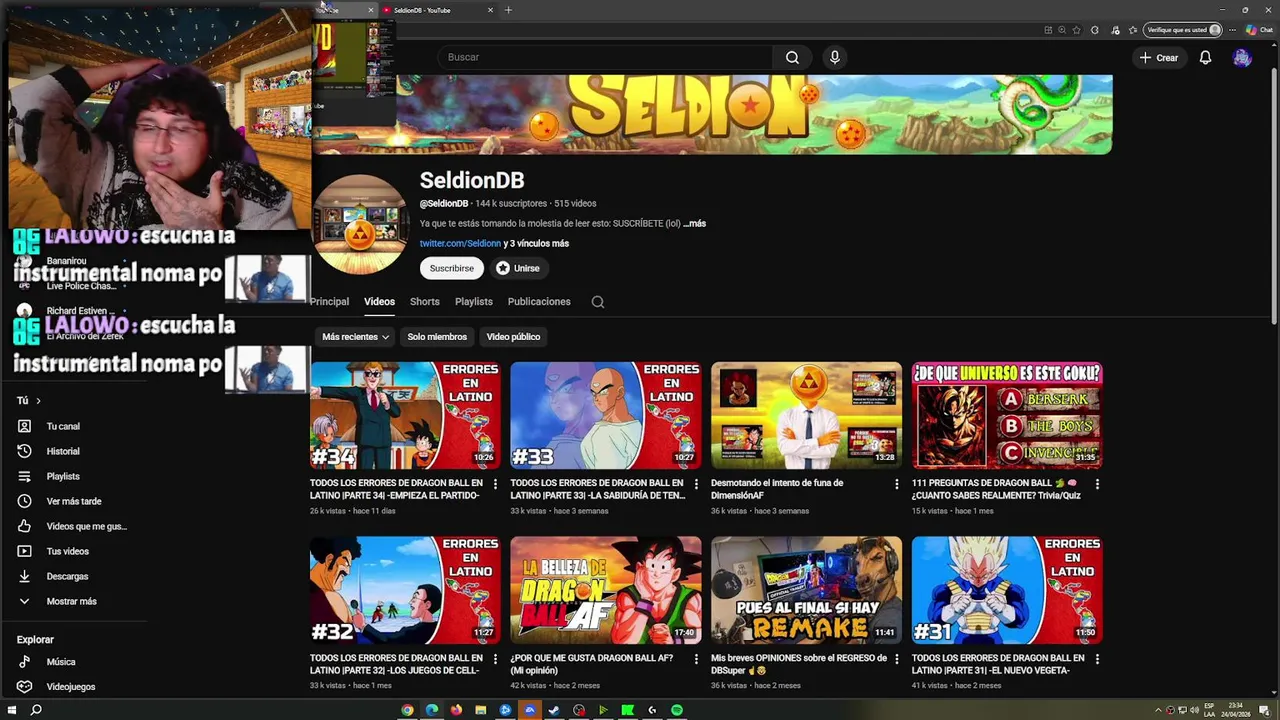Open options for the Parte 32 video
Screen dimensions: 1280x720
[x=496, y=659]
